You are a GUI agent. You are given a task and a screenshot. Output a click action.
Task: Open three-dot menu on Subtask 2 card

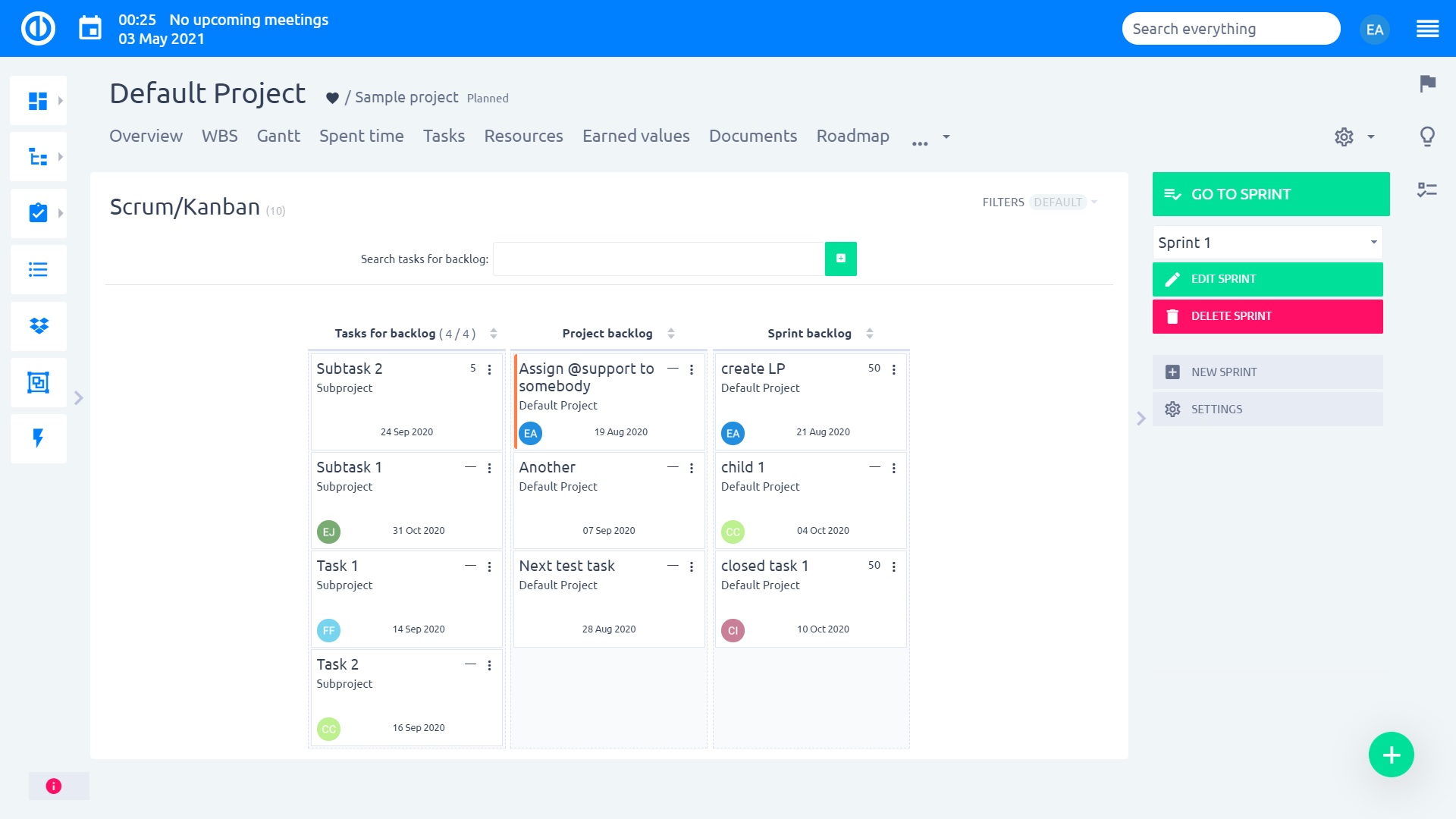coord(489,369)
